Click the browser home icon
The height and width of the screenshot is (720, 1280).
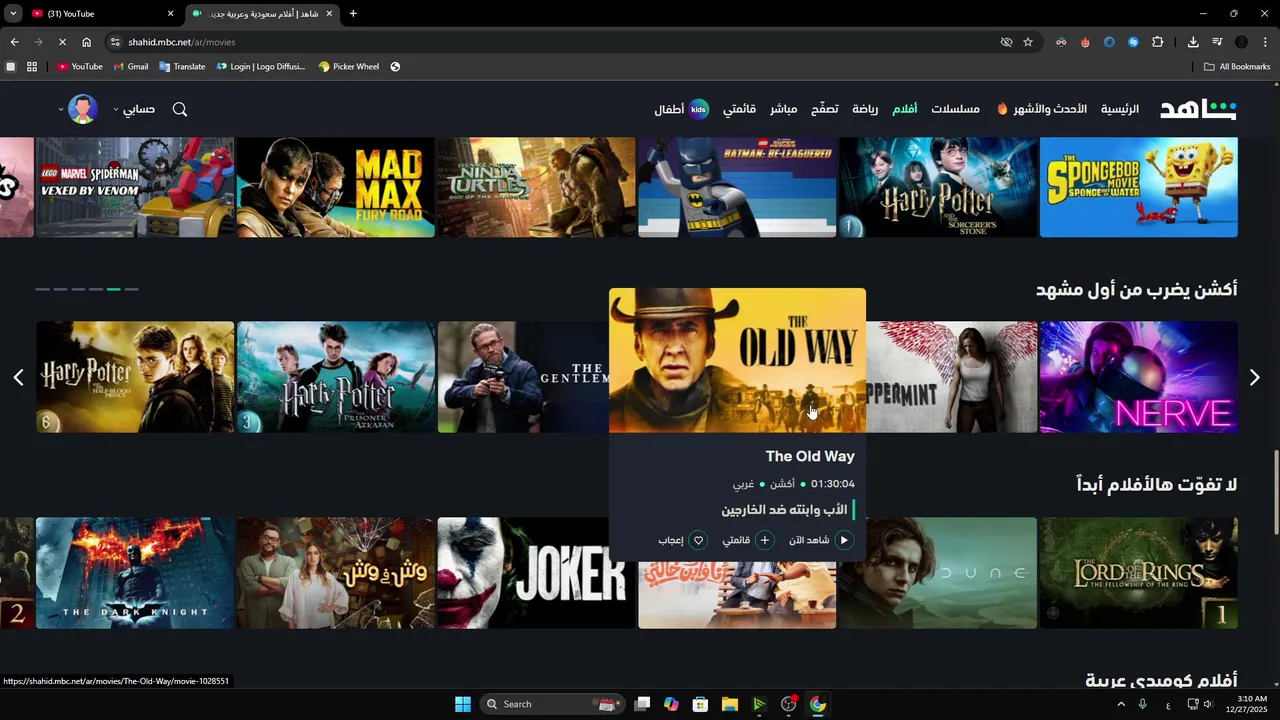87,42
